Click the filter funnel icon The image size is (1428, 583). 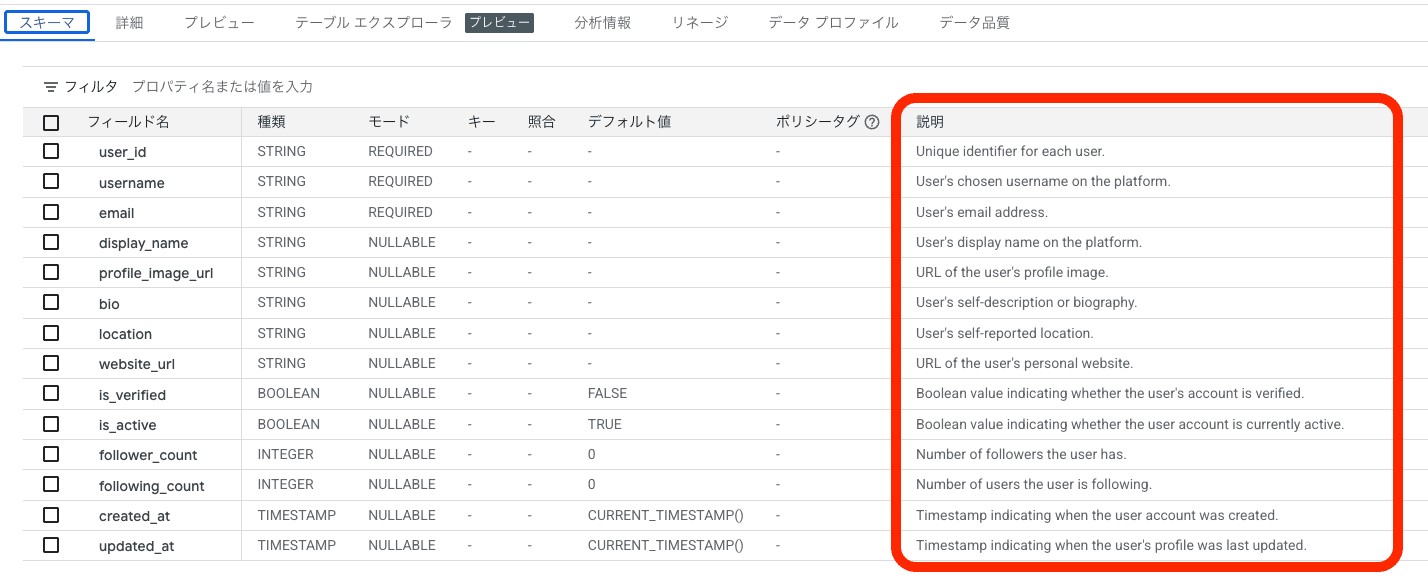point(50,86)
